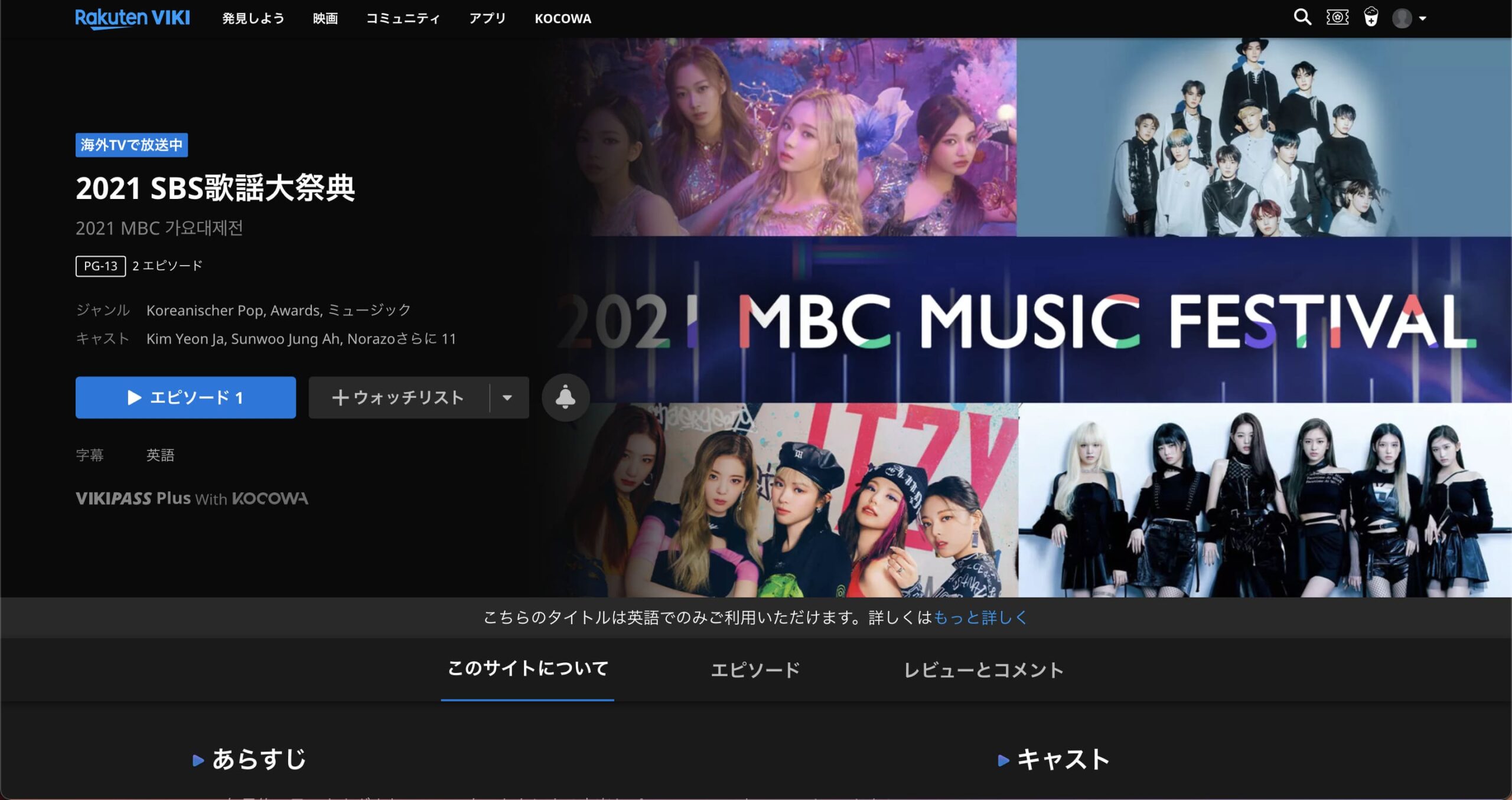Screen dimensions: 1512x800
Task: Click the PG-13 rating badge
Action: tap(100, 266)
